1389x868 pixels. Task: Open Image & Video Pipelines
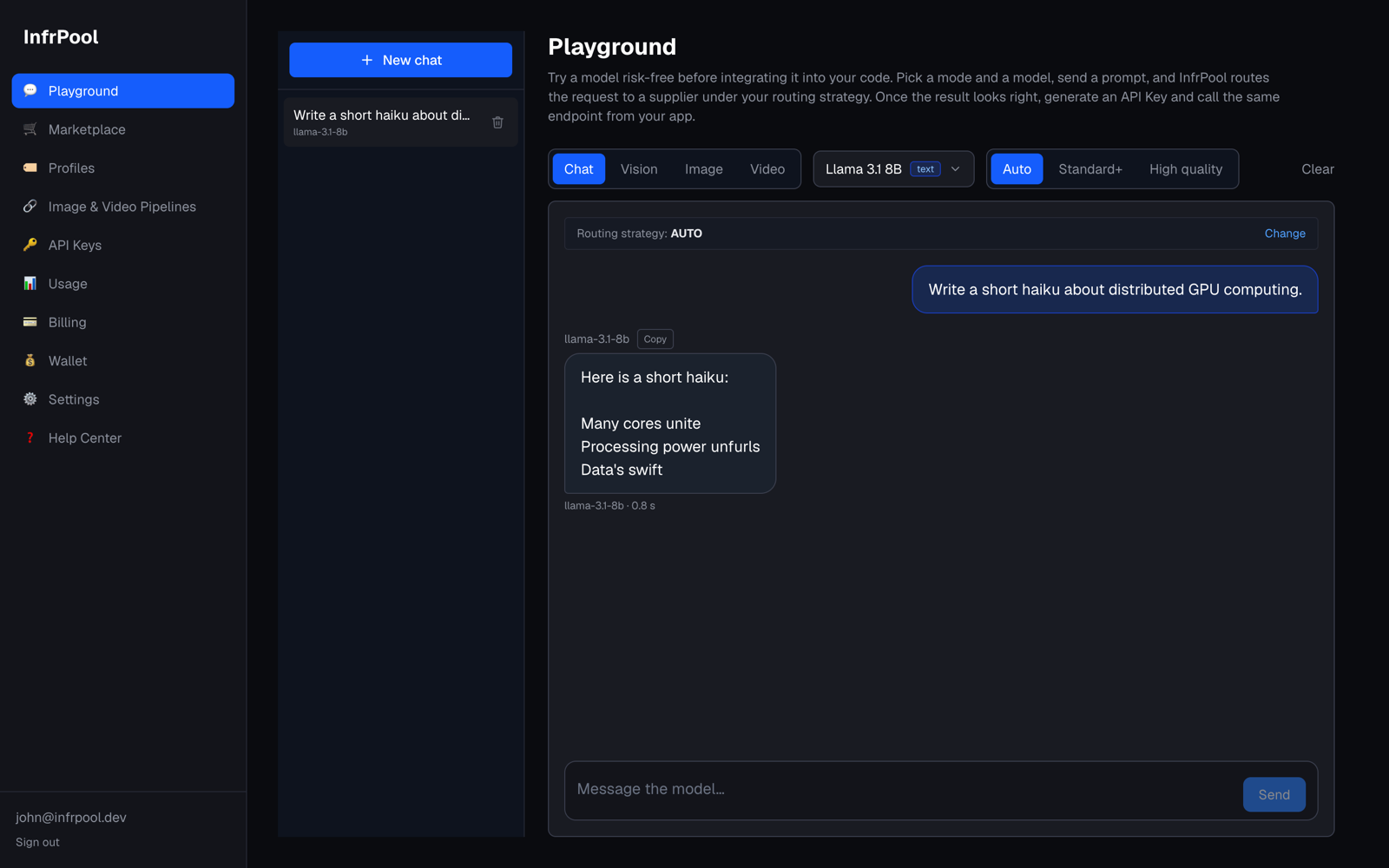(x=122, y=207)
